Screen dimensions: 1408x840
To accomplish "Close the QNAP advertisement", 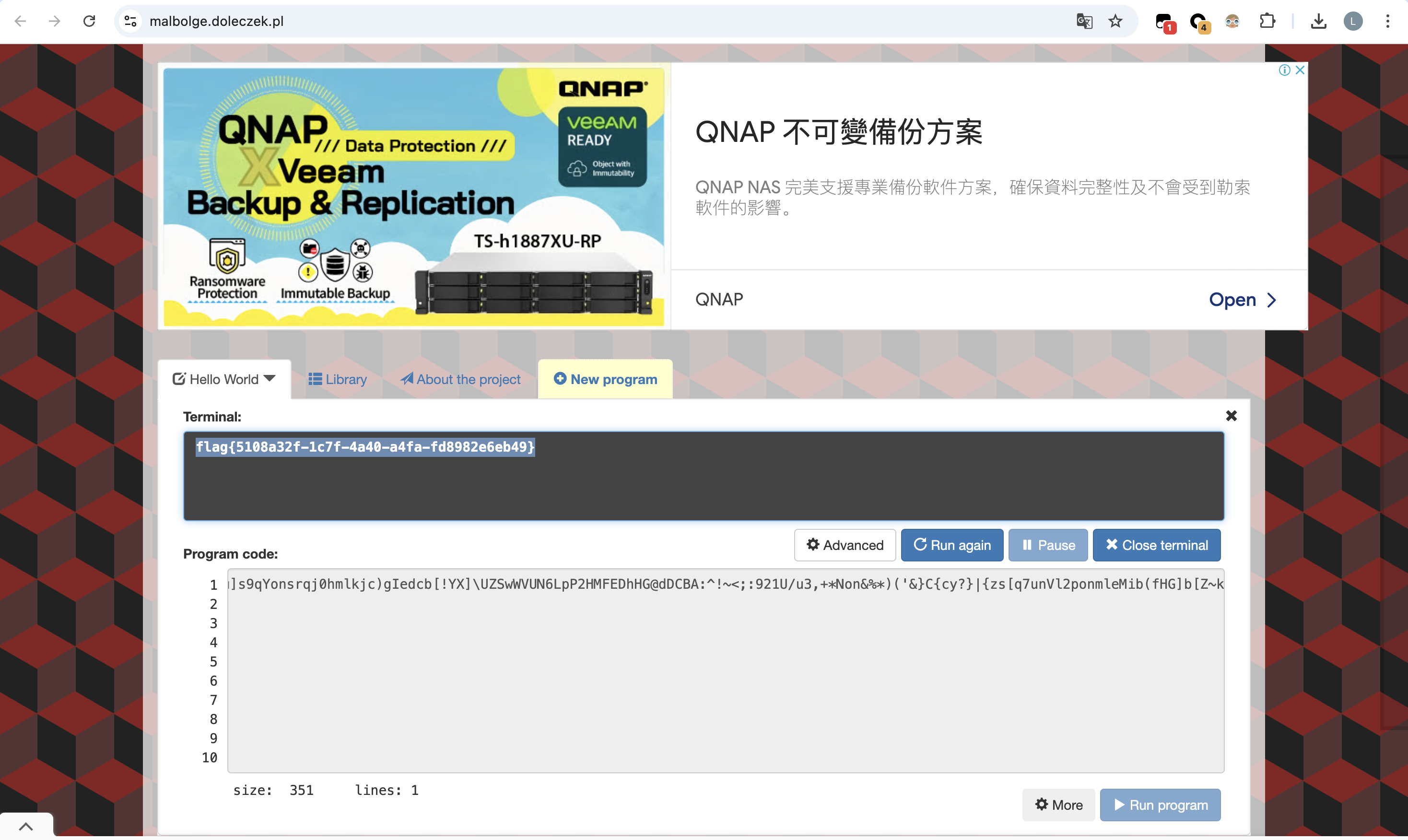I will click(x=1300, y=70).
